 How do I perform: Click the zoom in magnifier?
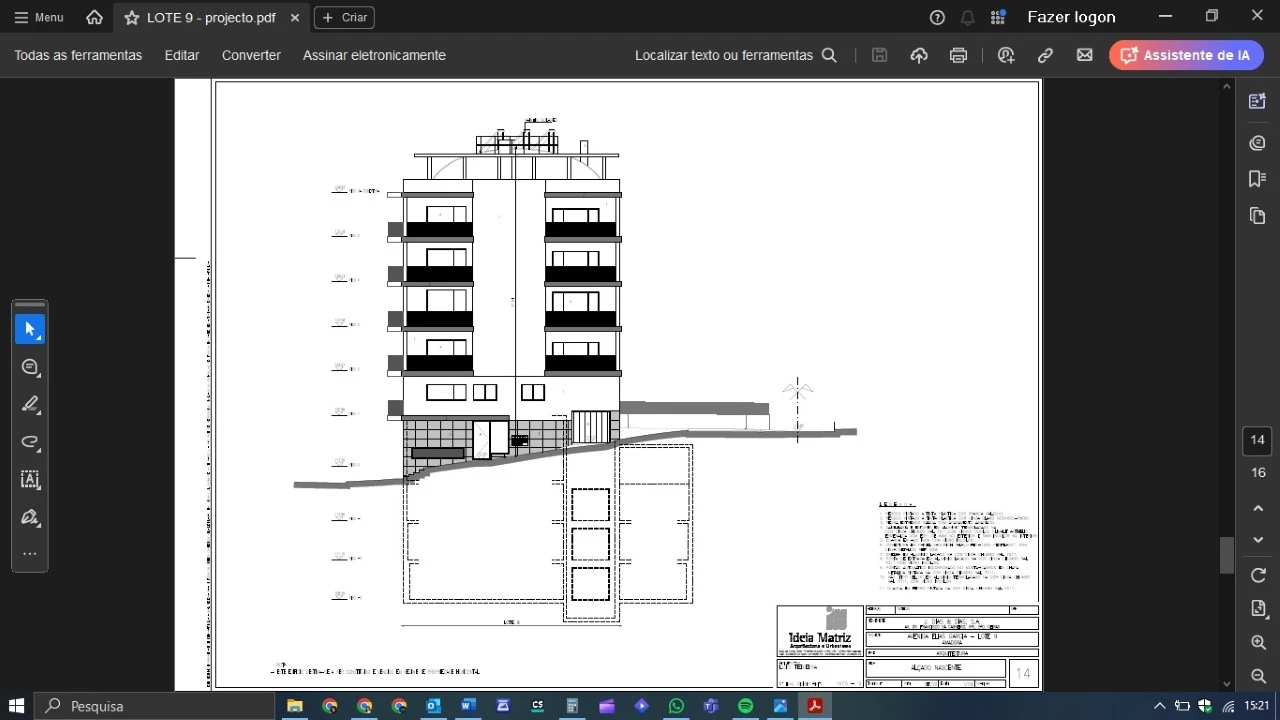pos(1258,643)
